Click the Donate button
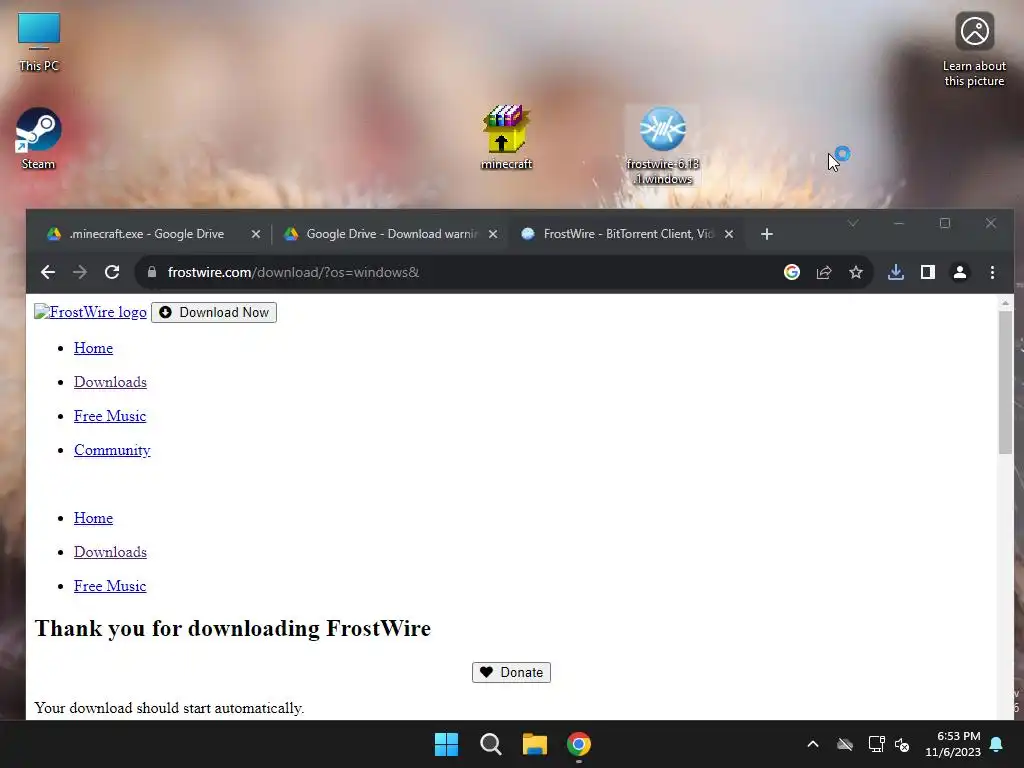1024x768 pixels. click(x=511, y=672)
